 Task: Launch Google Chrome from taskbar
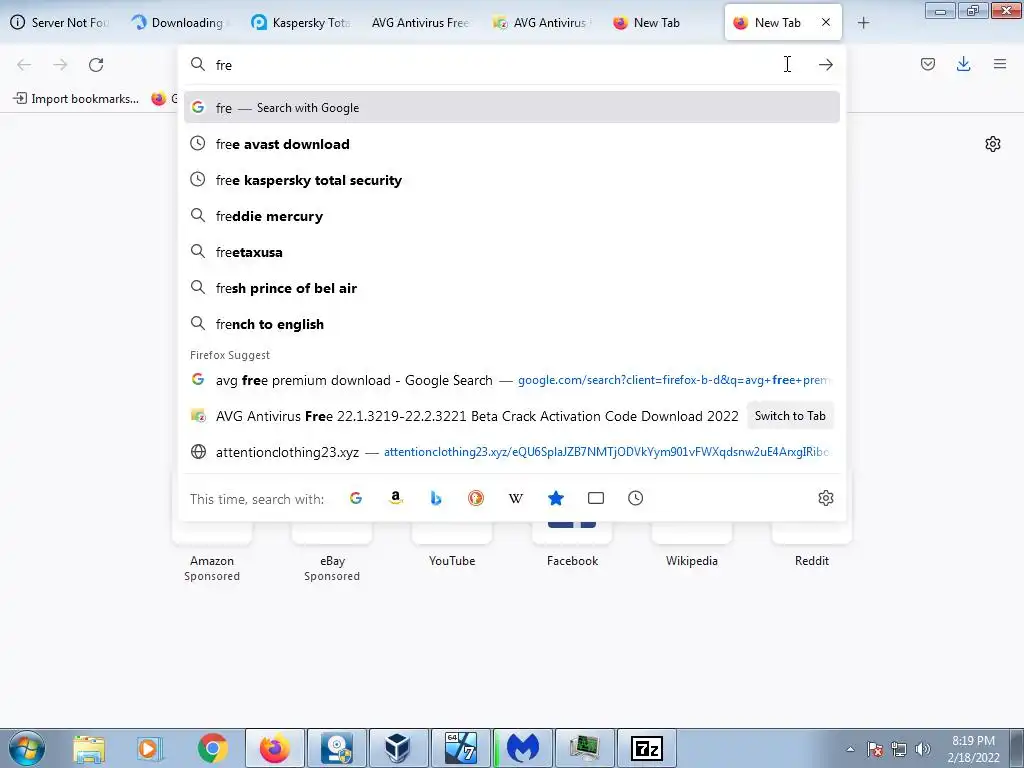tap(212, 748)
